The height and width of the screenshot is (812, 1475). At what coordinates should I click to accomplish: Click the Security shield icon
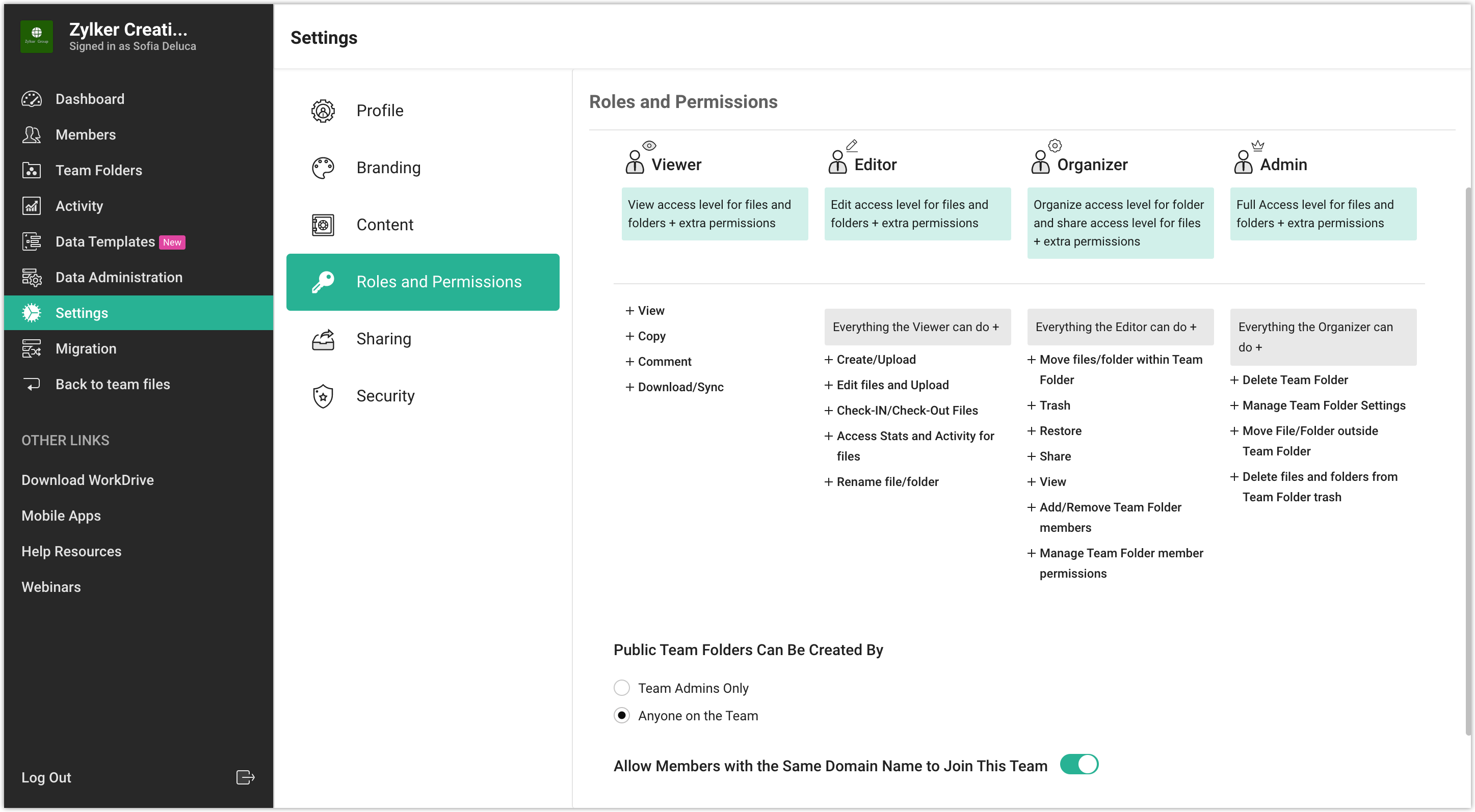click(x=323, y=396)
